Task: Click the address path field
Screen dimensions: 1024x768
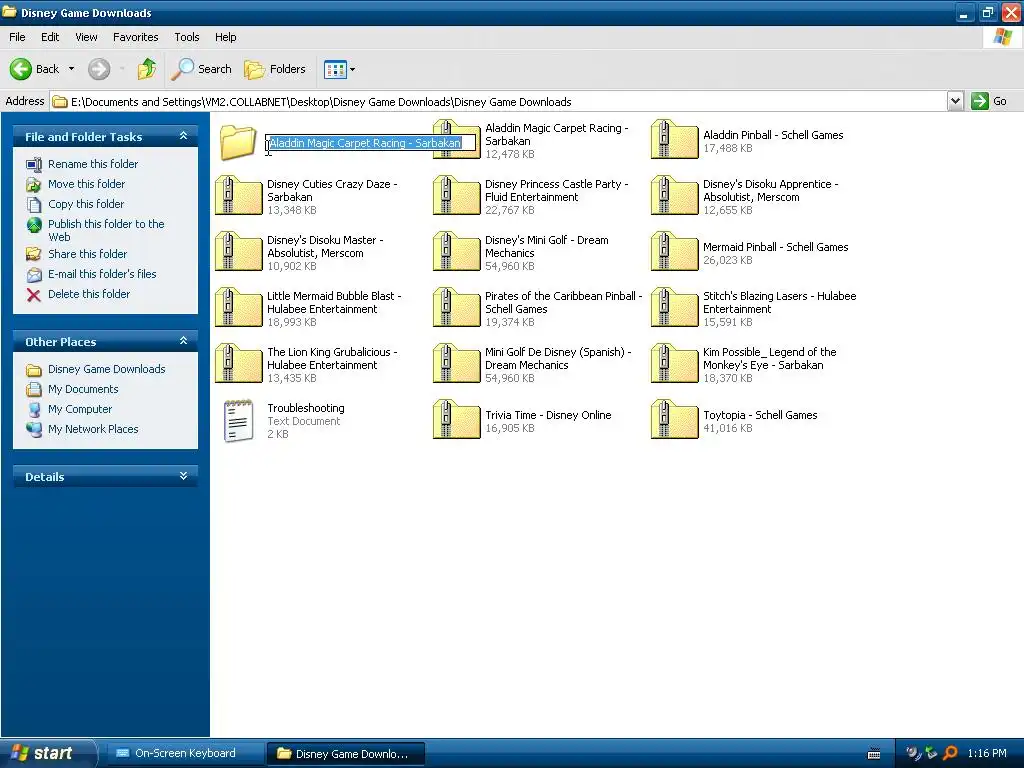Action: click(498, 101)
